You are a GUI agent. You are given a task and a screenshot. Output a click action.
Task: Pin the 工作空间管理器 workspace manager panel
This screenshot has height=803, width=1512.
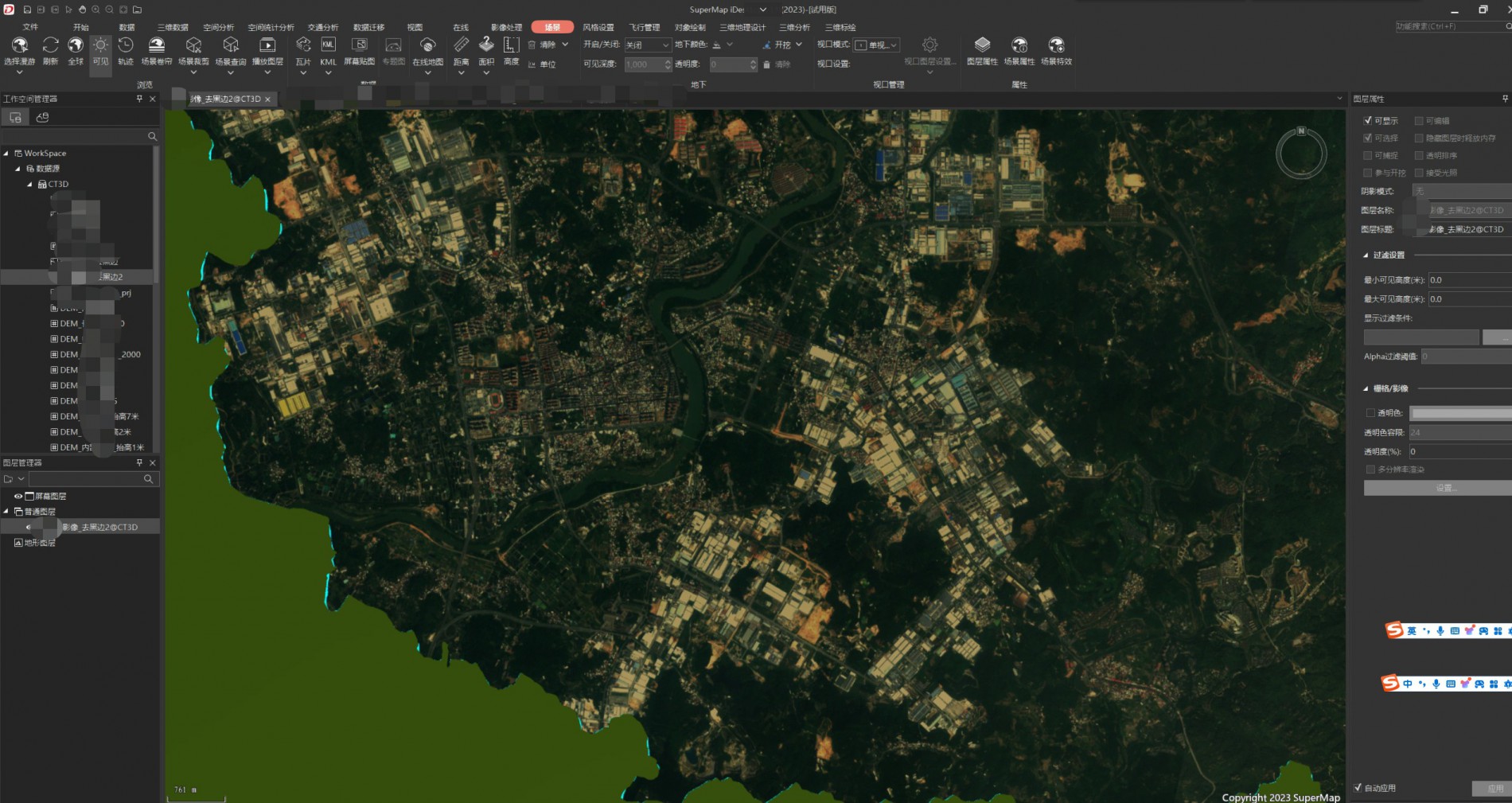tap(139, 99)
